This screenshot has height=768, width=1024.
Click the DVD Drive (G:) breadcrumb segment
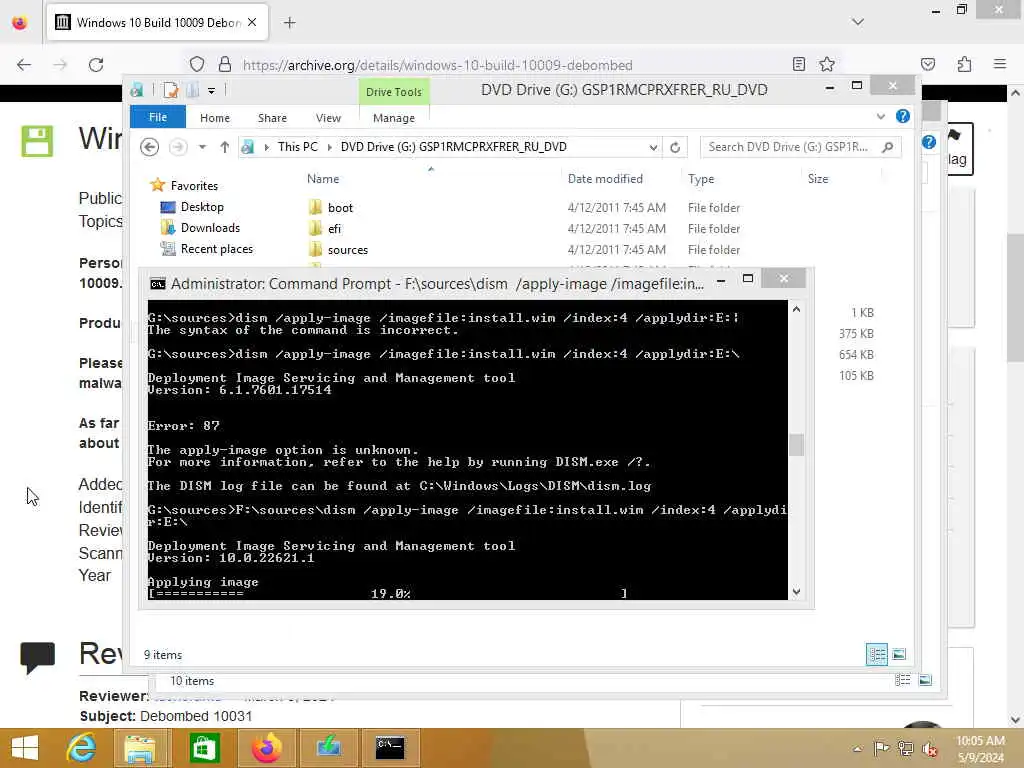(453, 147)
